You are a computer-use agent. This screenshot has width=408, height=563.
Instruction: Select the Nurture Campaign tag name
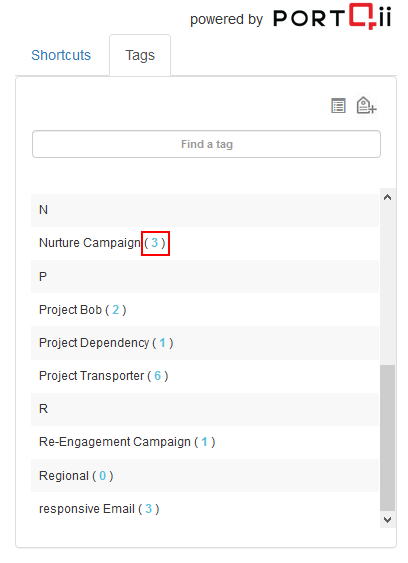coord(90,243)
